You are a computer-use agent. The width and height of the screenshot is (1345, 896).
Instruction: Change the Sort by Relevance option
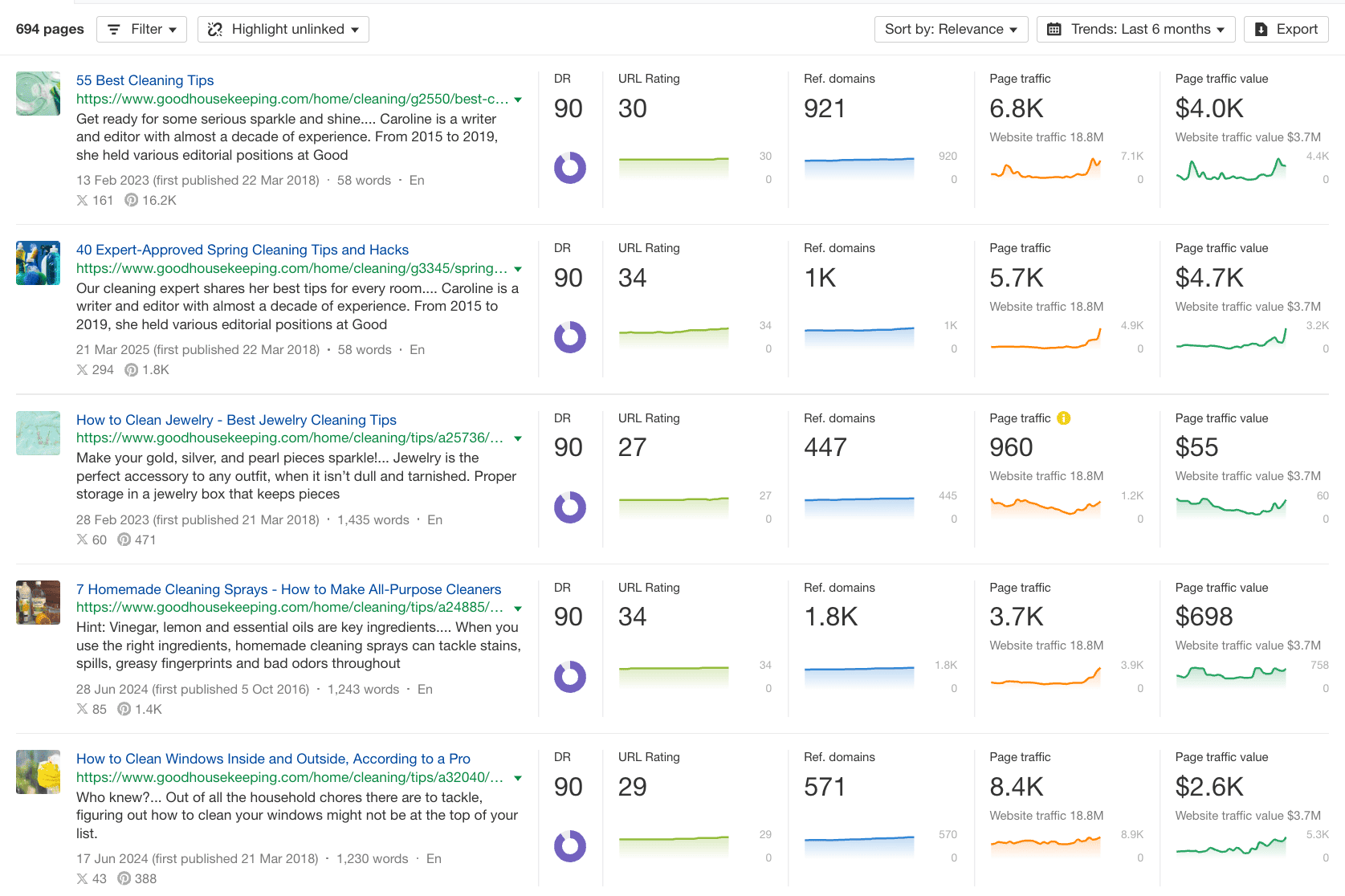pos(951,30)
